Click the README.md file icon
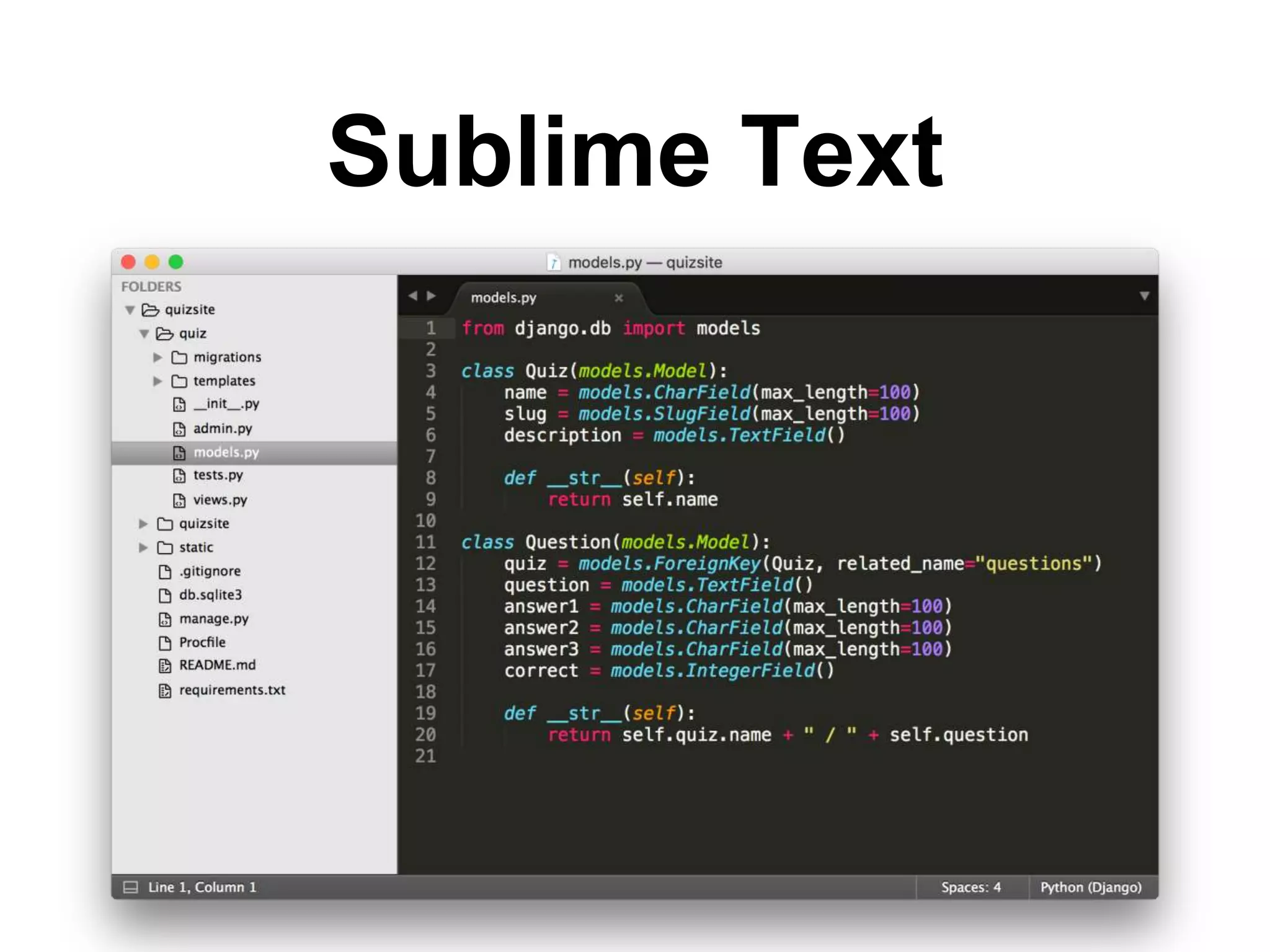Image resolution: width=1270 pixels, height=952 pixels. 165,666
